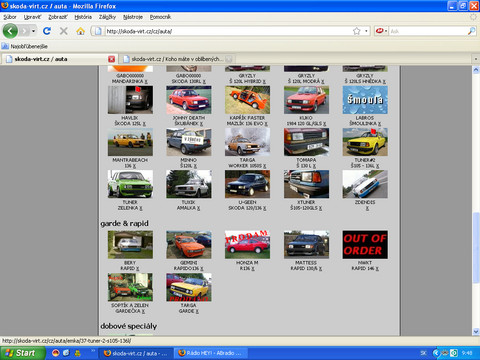Open the MANTRABEACH yellow car thumbnail
This screenshot has height=360, width=480.
130,142
